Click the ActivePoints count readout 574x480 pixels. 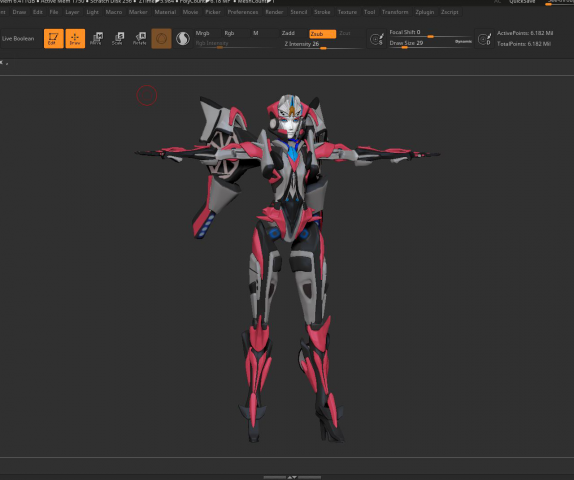pos(525,33)
